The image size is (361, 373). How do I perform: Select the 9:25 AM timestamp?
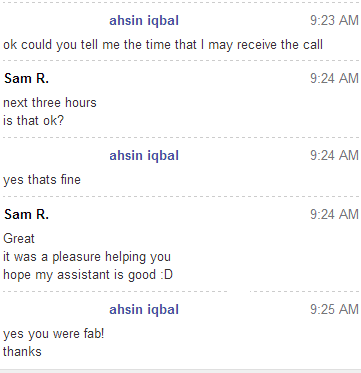pyautogui.click(x=334, y=310)
